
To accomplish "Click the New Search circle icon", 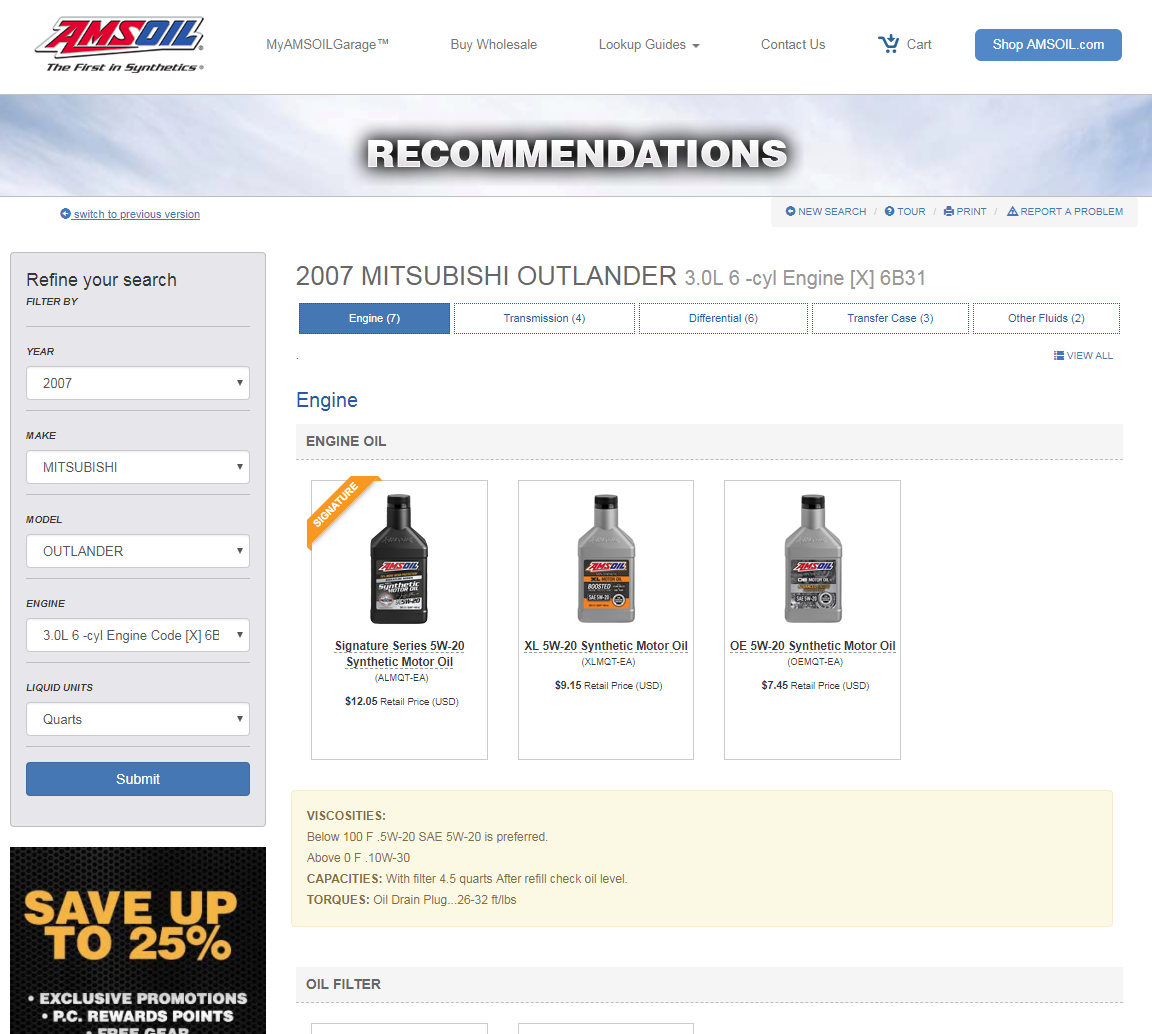I will 791,211.
